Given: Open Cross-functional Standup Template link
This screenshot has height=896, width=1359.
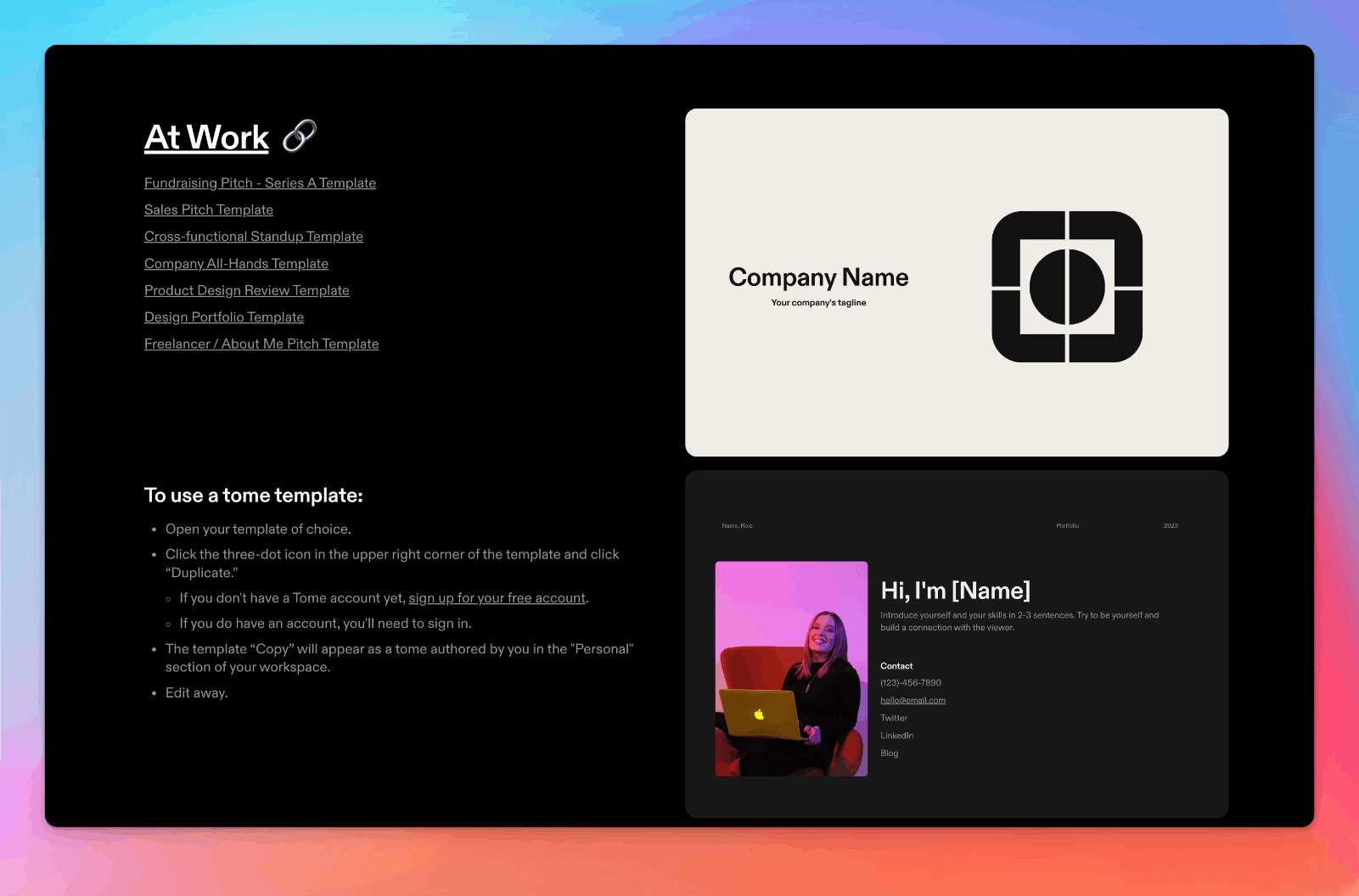Looking at the screenshot, I should pyautogui.click(x=254, y=237).
